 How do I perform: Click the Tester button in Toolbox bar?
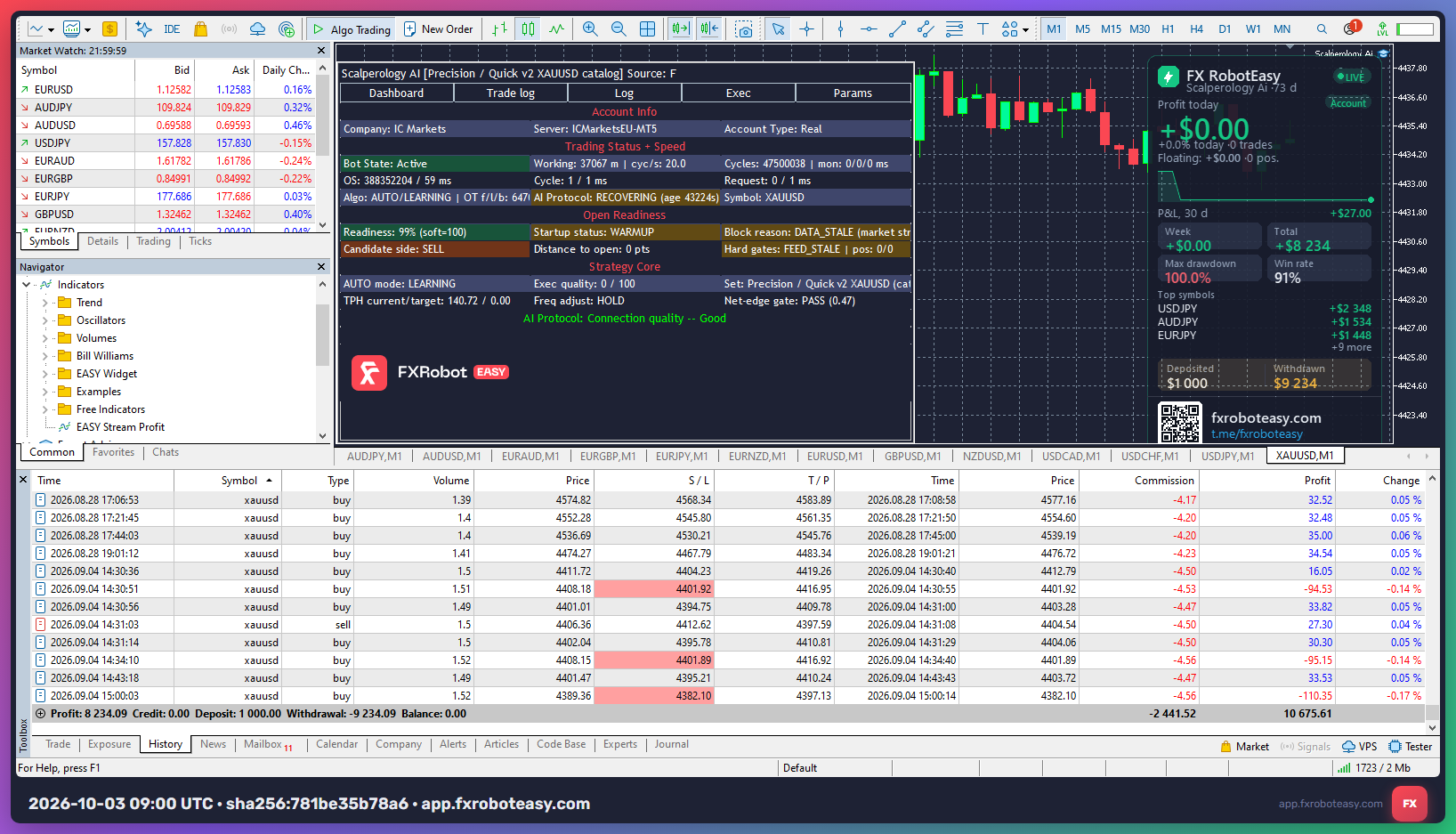click(1411, 747)
